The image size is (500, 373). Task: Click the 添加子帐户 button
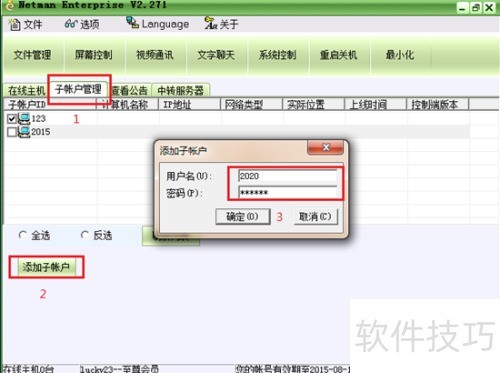pyautogui.click(x=46, y=267)
